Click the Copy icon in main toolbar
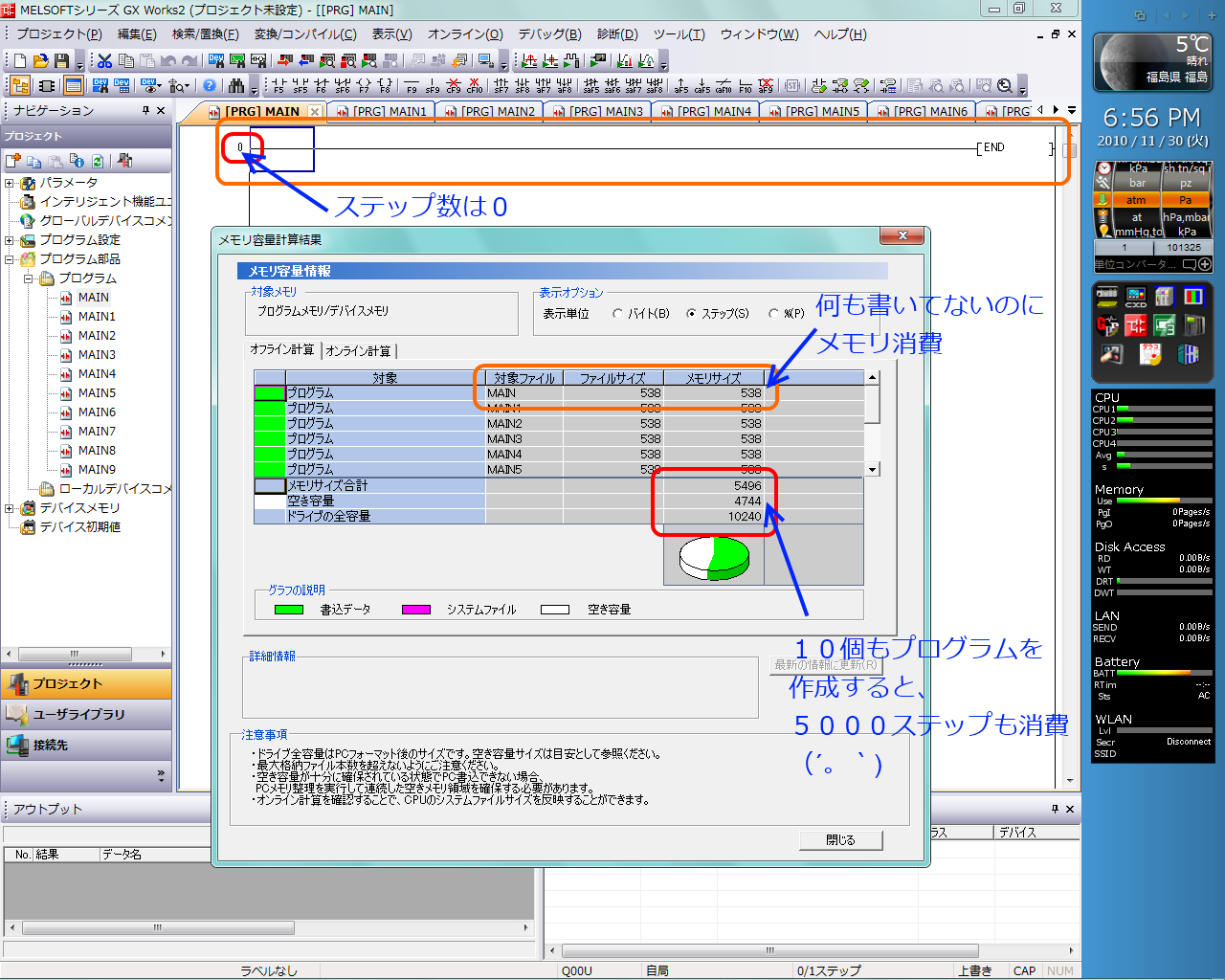The height and width of the screenshot is (980, 1225). tap(125, 60)
